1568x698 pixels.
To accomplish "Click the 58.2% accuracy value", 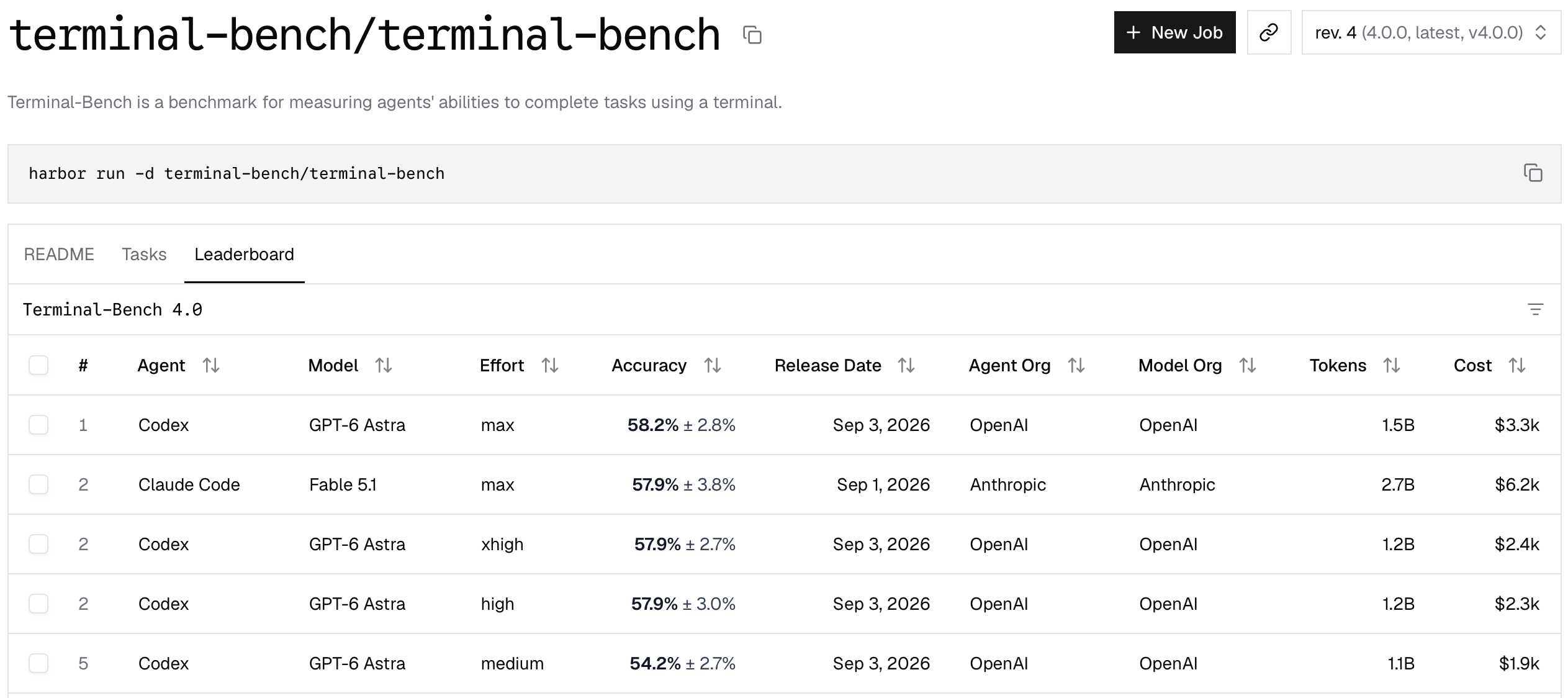I will (653, 425).
